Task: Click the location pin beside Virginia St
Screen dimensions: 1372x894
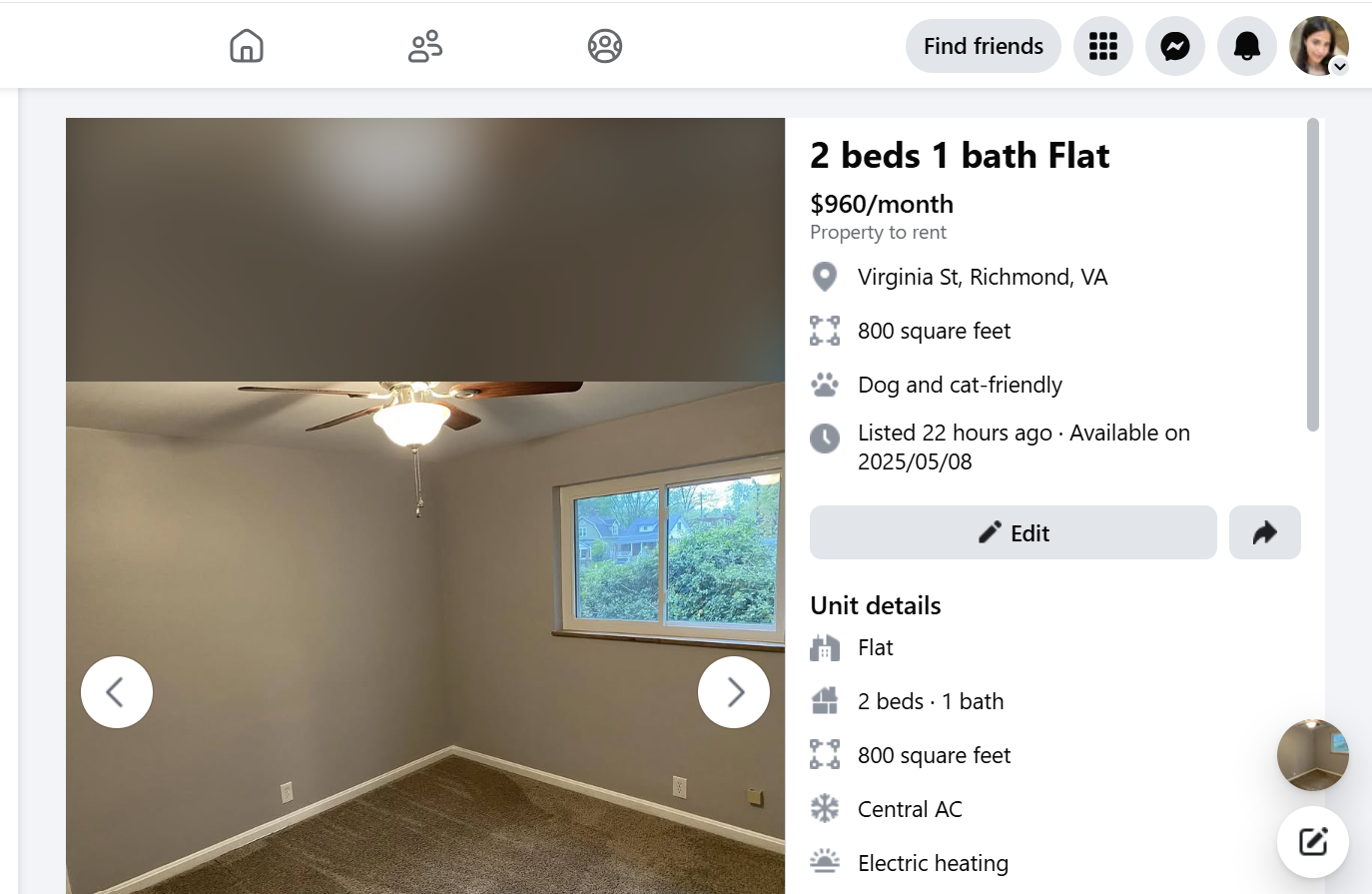Action: point(825,277)
